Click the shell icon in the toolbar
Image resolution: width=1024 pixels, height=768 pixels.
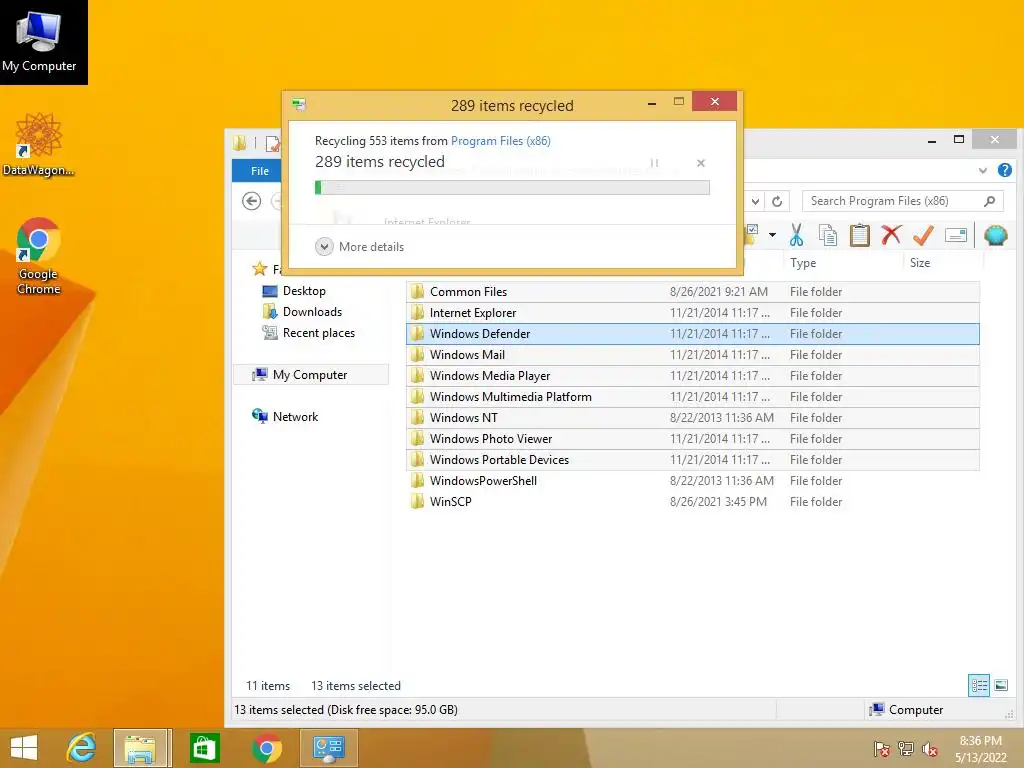[995, 235]
